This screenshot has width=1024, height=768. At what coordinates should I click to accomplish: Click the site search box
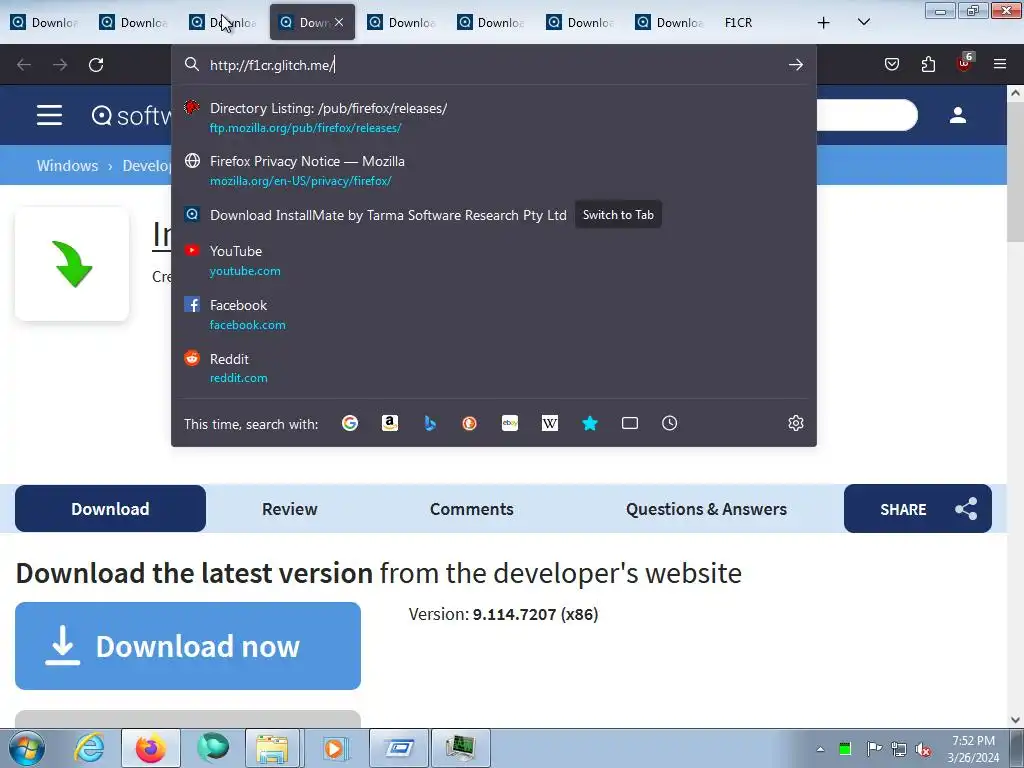click(867, 115)
